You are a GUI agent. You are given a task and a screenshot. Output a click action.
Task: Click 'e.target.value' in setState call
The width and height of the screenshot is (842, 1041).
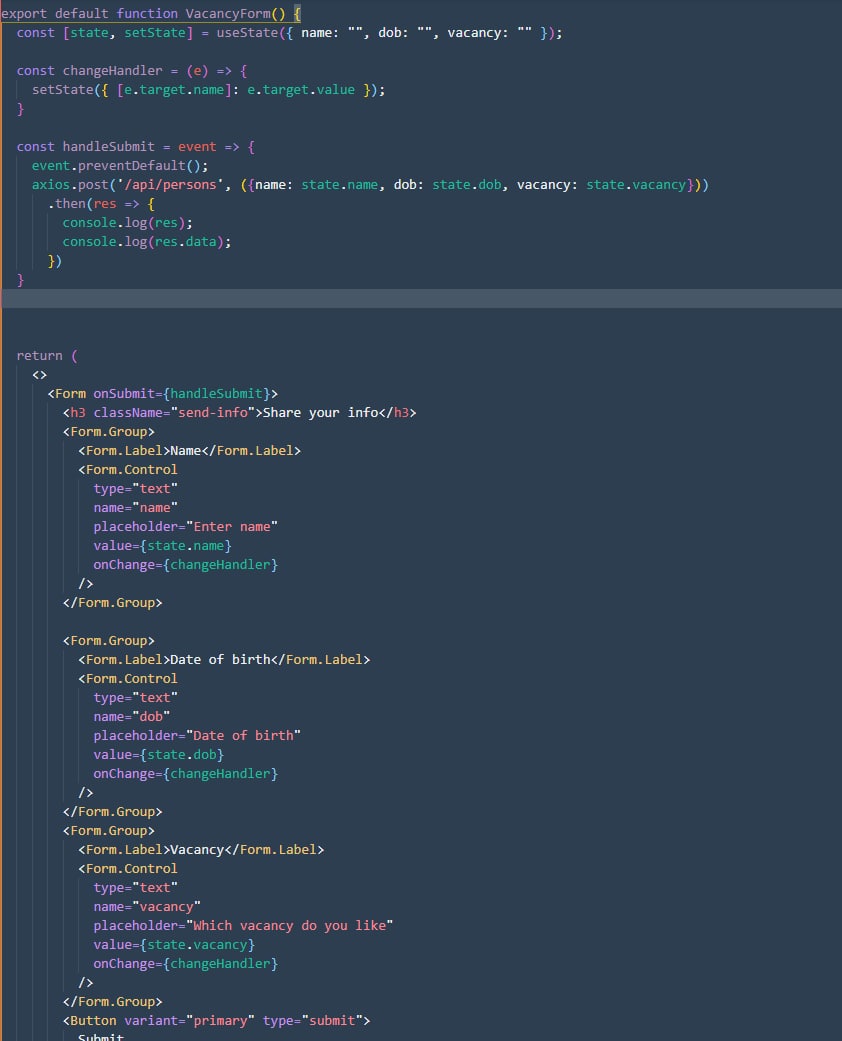[301, 90]
